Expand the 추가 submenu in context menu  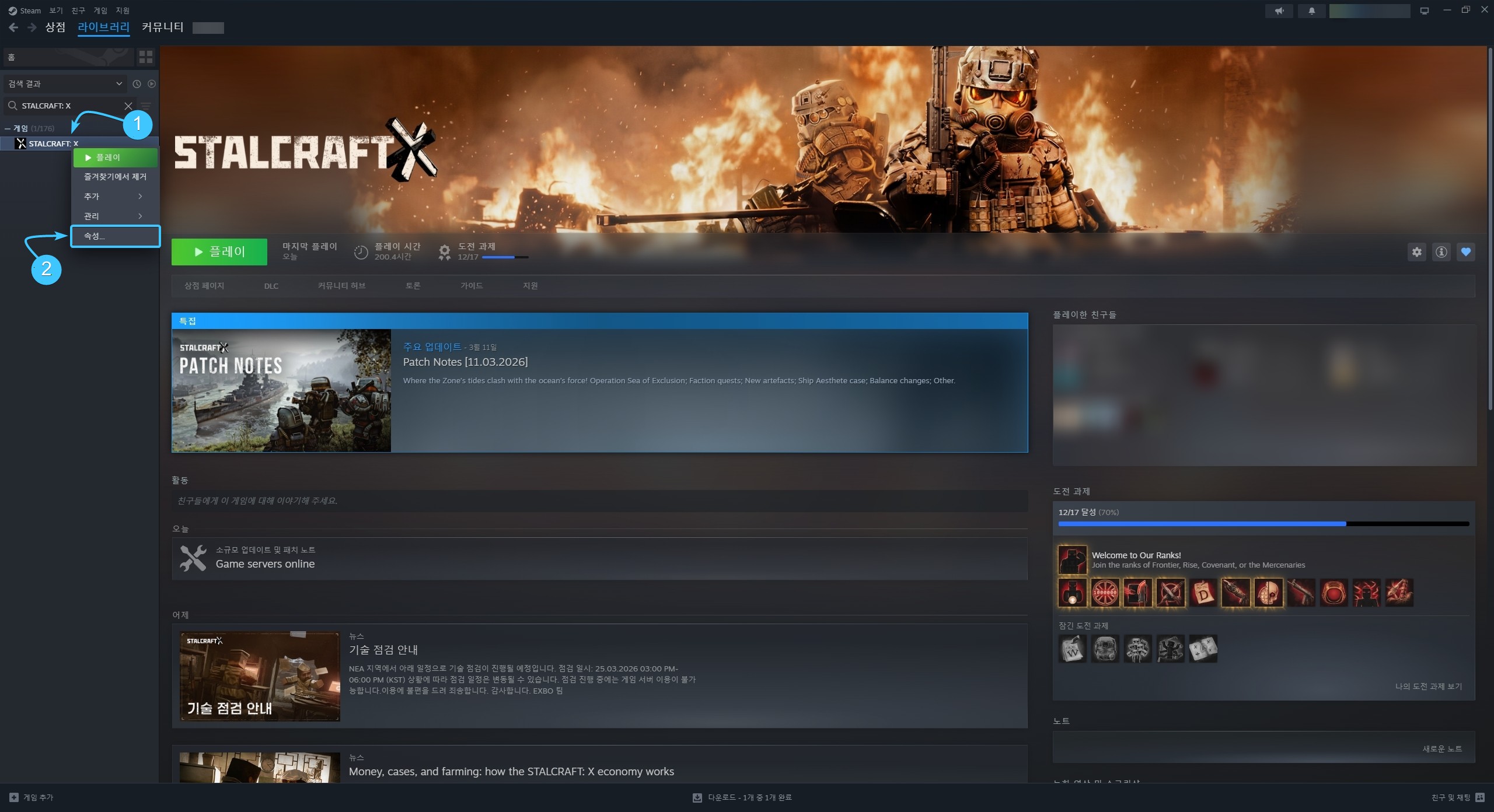pos(115,197)
